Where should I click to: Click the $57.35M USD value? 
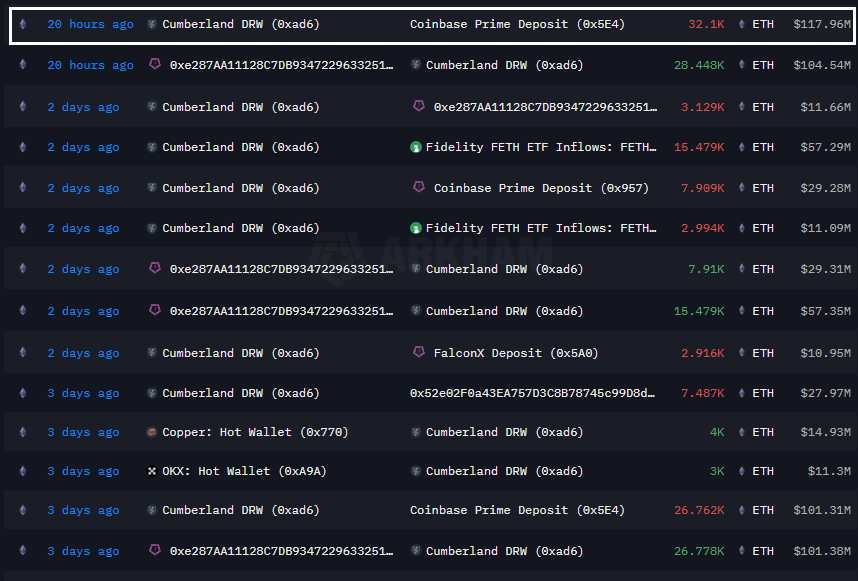click(x=826, y=311)
